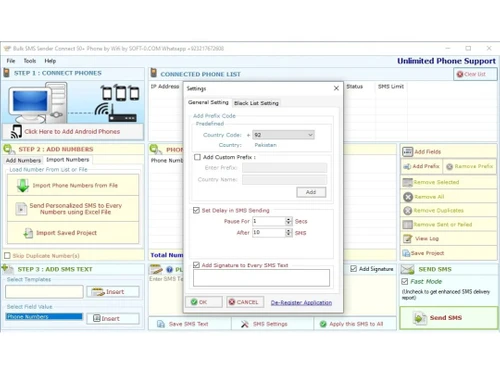Click the Save SMS Text button
Screen dimensions: 500x375
point(190,324)
